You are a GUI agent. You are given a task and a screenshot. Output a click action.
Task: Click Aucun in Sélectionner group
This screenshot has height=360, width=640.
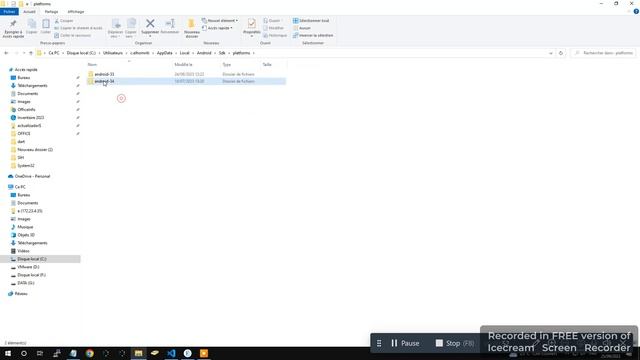click(302, 28)
